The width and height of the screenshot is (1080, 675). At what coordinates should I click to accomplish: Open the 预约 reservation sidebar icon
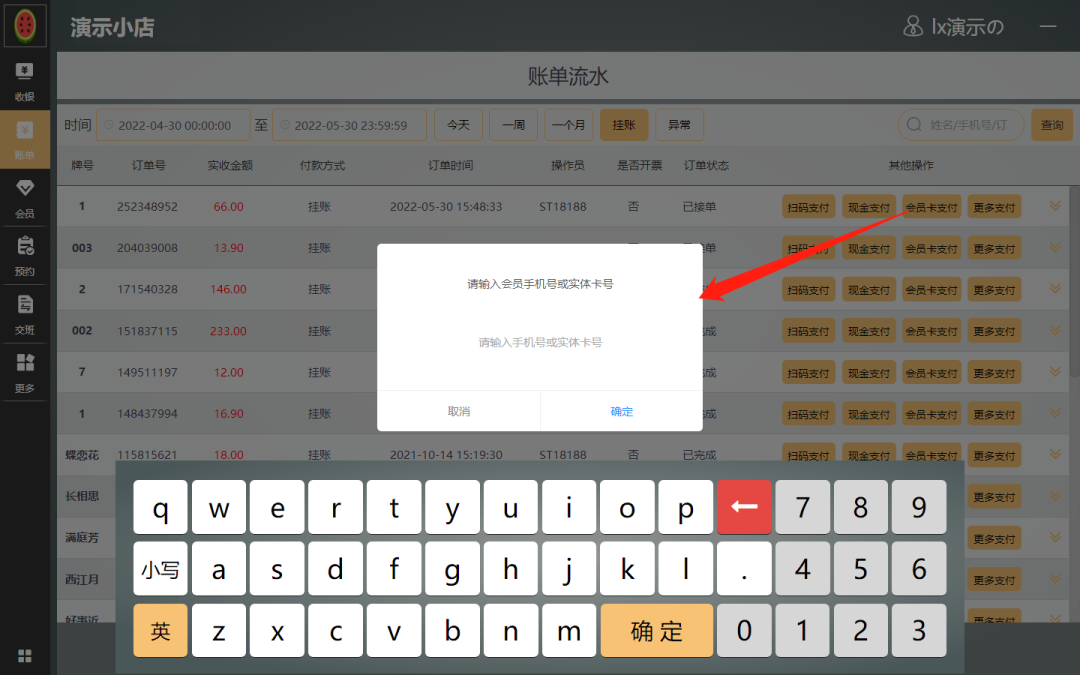[x=25, y=256]
